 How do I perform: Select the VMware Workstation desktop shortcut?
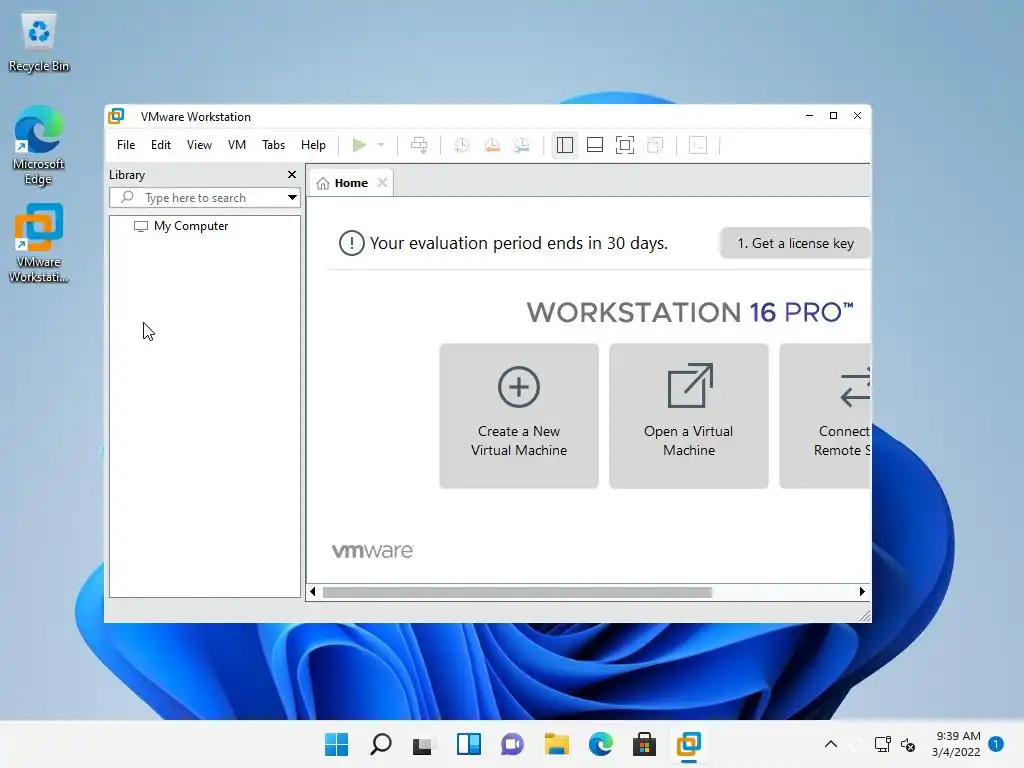click(x=39, y=243)
